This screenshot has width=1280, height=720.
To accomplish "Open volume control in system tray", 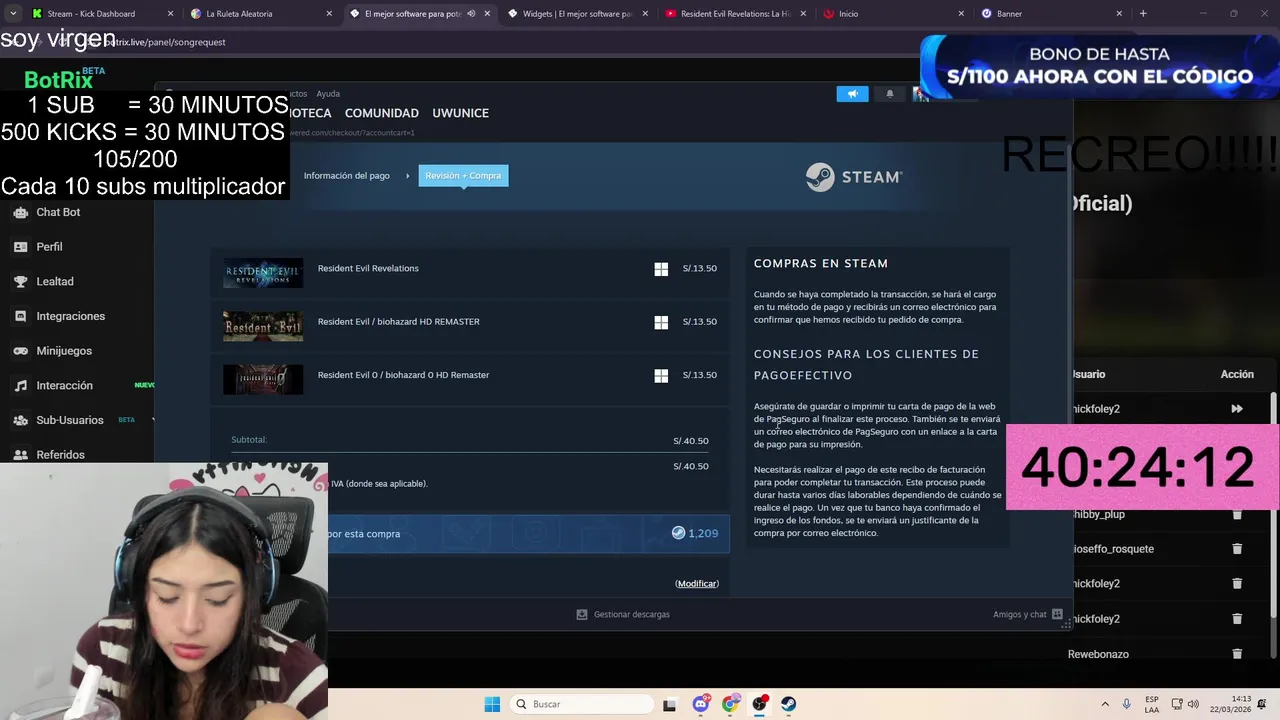I will (x=1193, y=704).
